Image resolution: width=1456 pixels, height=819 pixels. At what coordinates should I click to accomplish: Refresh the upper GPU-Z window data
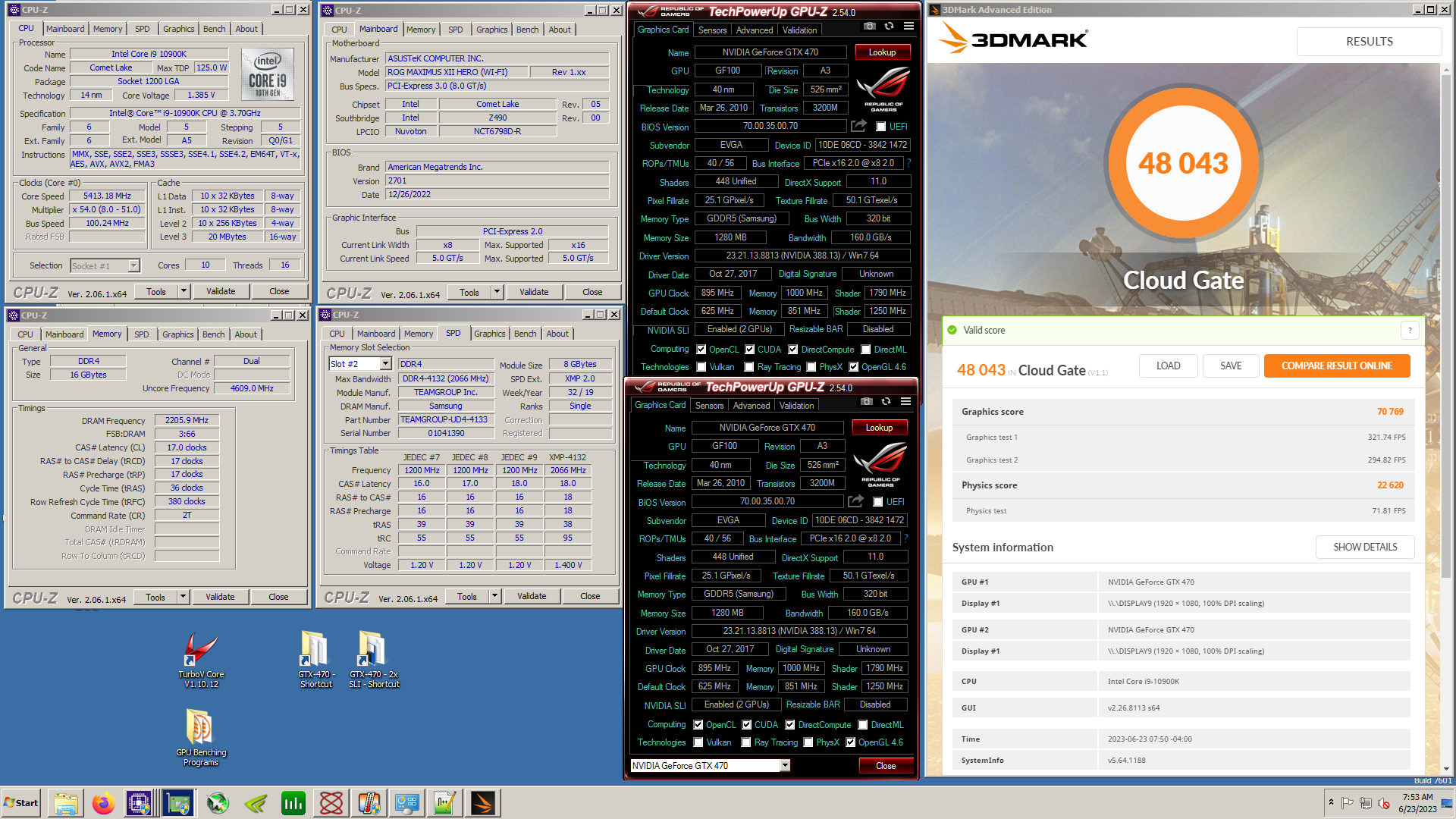point(889,27)
